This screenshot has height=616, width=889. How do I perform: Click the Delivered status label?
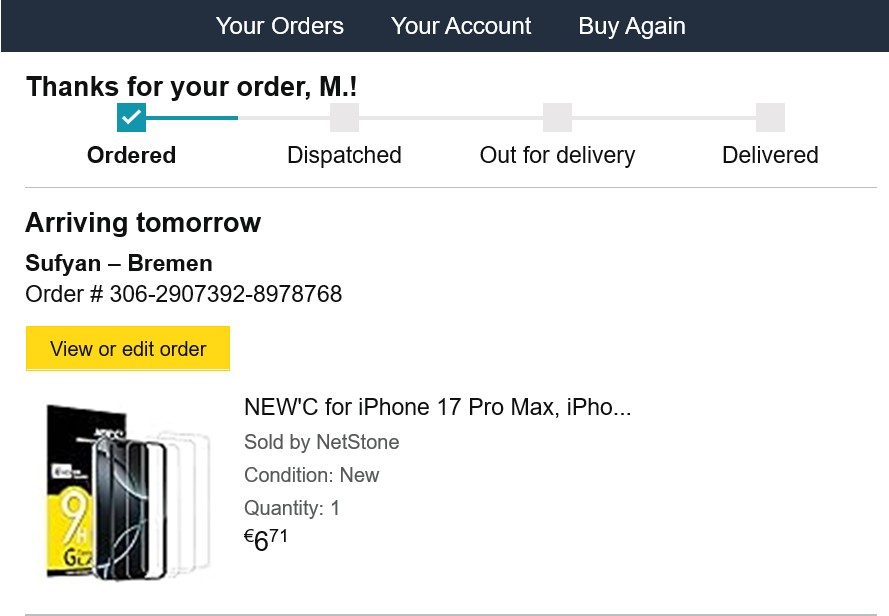(770, 155)
